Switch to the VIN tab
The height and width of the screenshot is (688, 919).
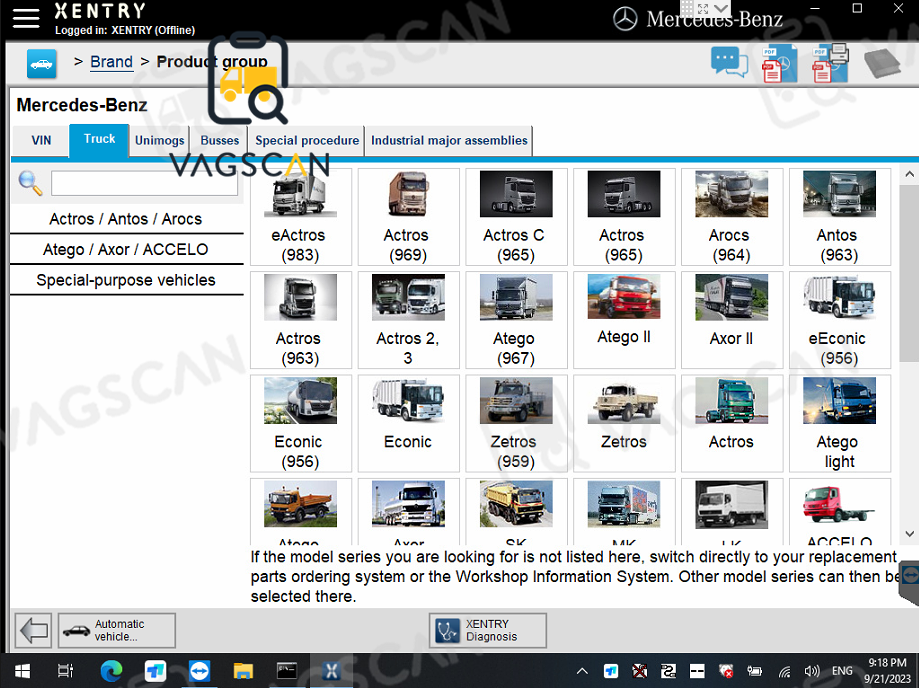tap(41, 141)
